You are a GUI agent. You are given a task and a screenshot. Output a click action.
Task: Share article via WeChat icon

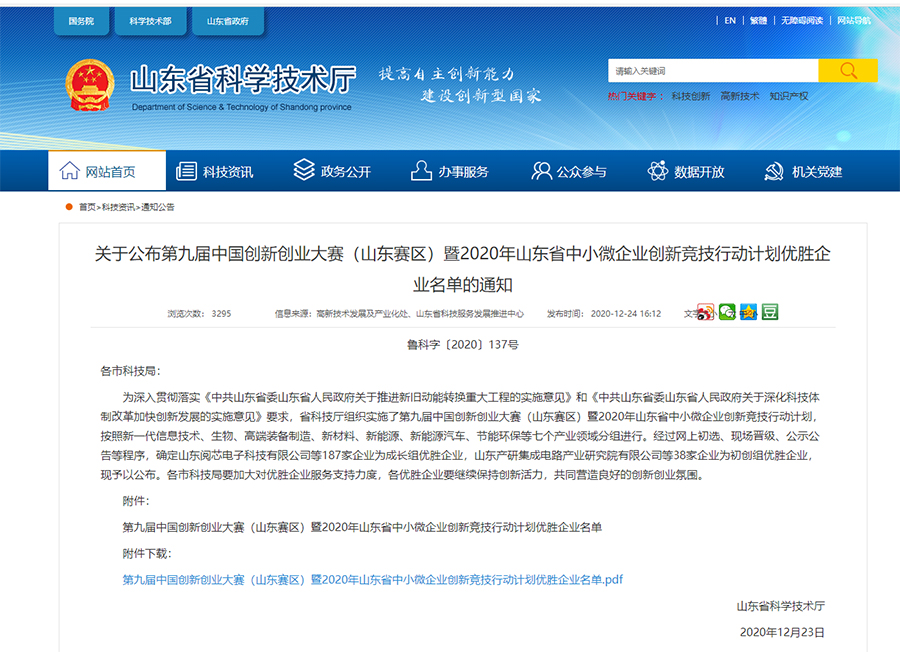(727, 312)
